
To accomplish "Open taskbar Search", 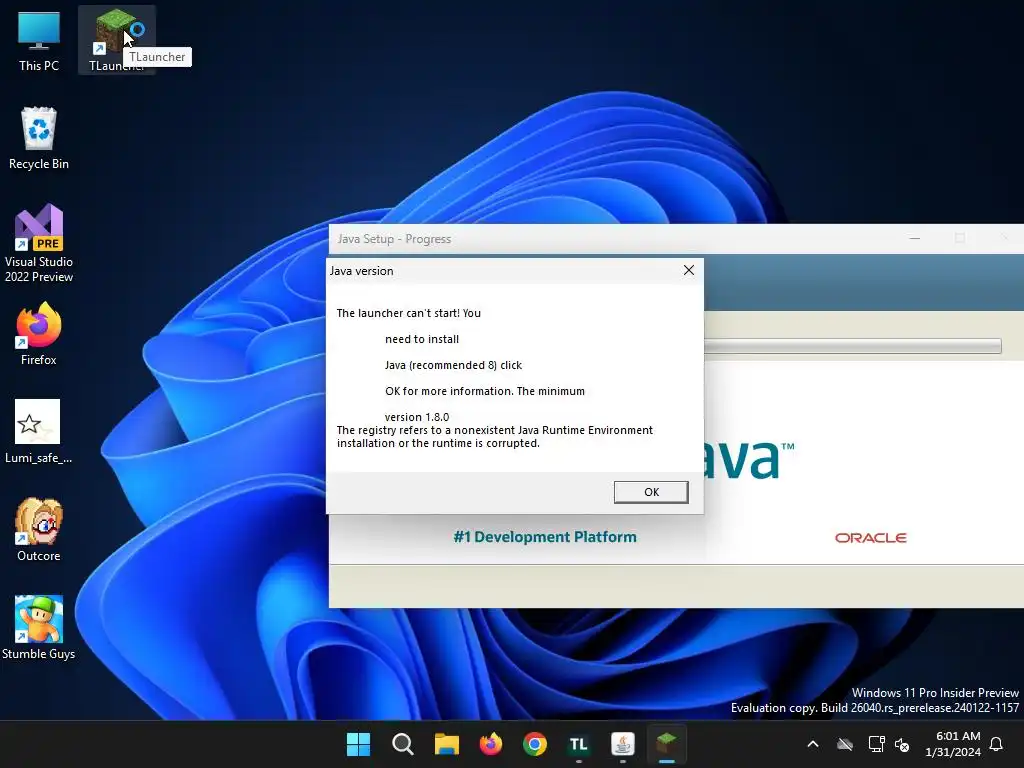I will [402, 744].
